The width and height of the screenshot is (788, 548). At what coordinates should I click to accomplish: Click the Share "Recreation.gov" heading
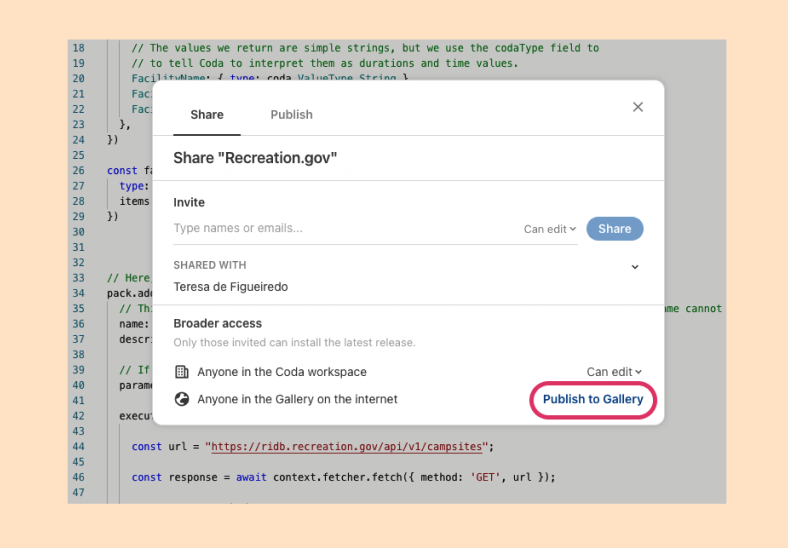(255, 158)
